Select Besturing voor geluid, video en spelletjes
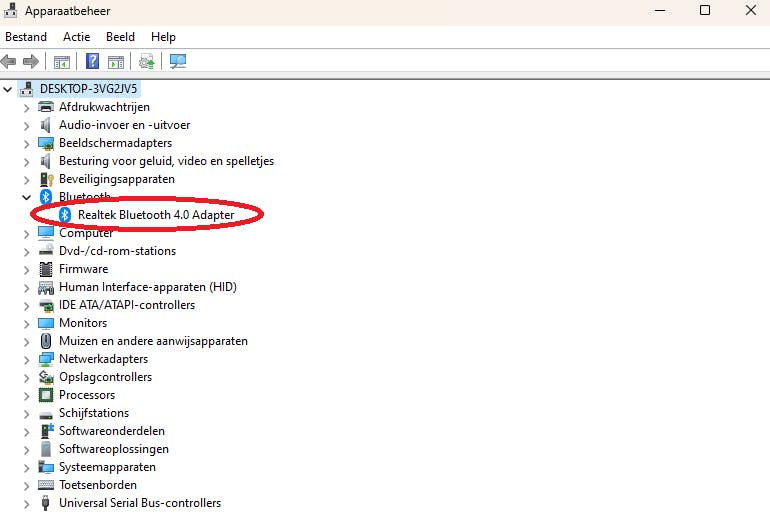770x518 pixels. [166, 161]
